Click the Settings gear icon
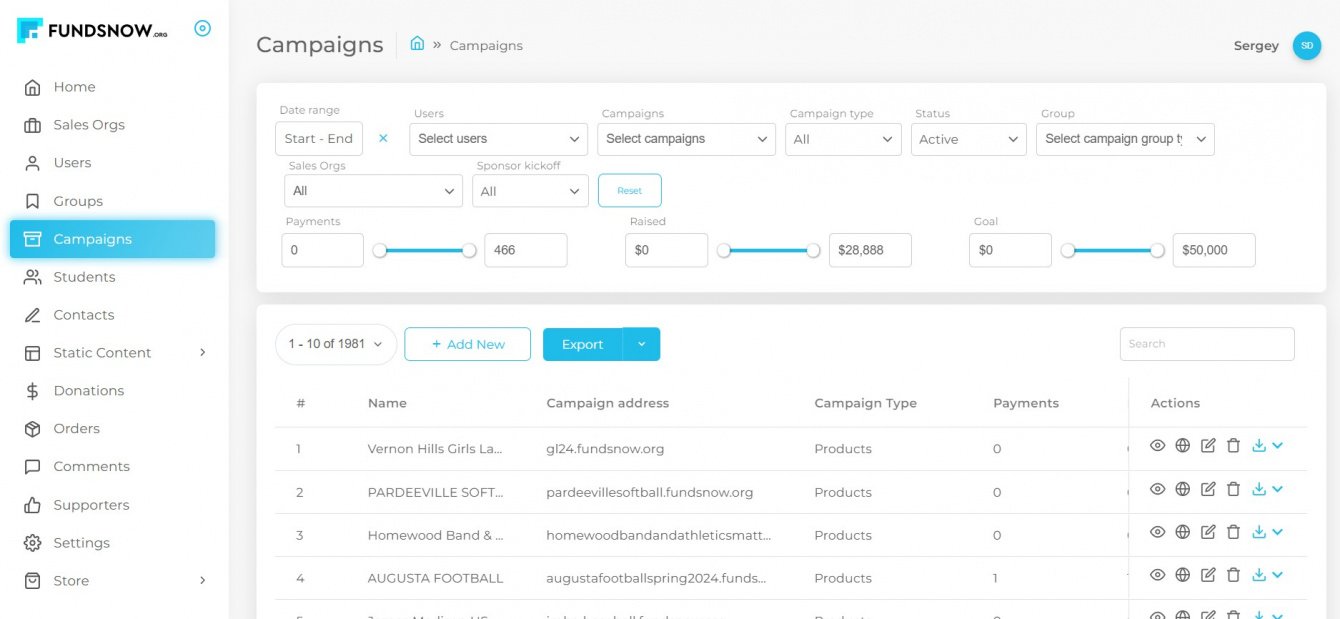 33,543
